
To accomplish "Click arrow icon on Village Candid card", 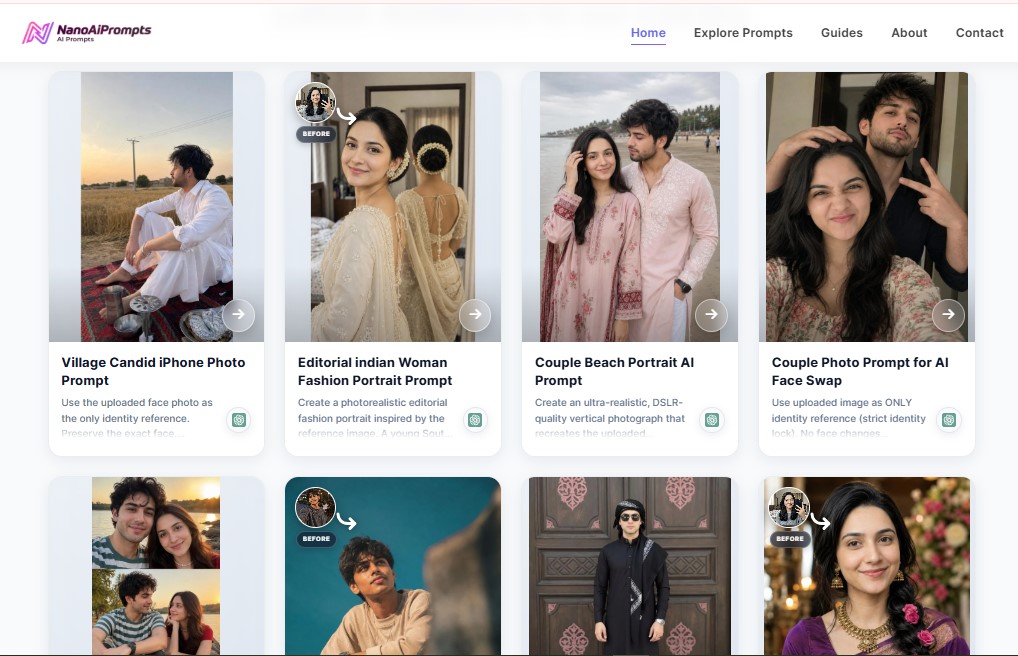I will pos(238,315).
